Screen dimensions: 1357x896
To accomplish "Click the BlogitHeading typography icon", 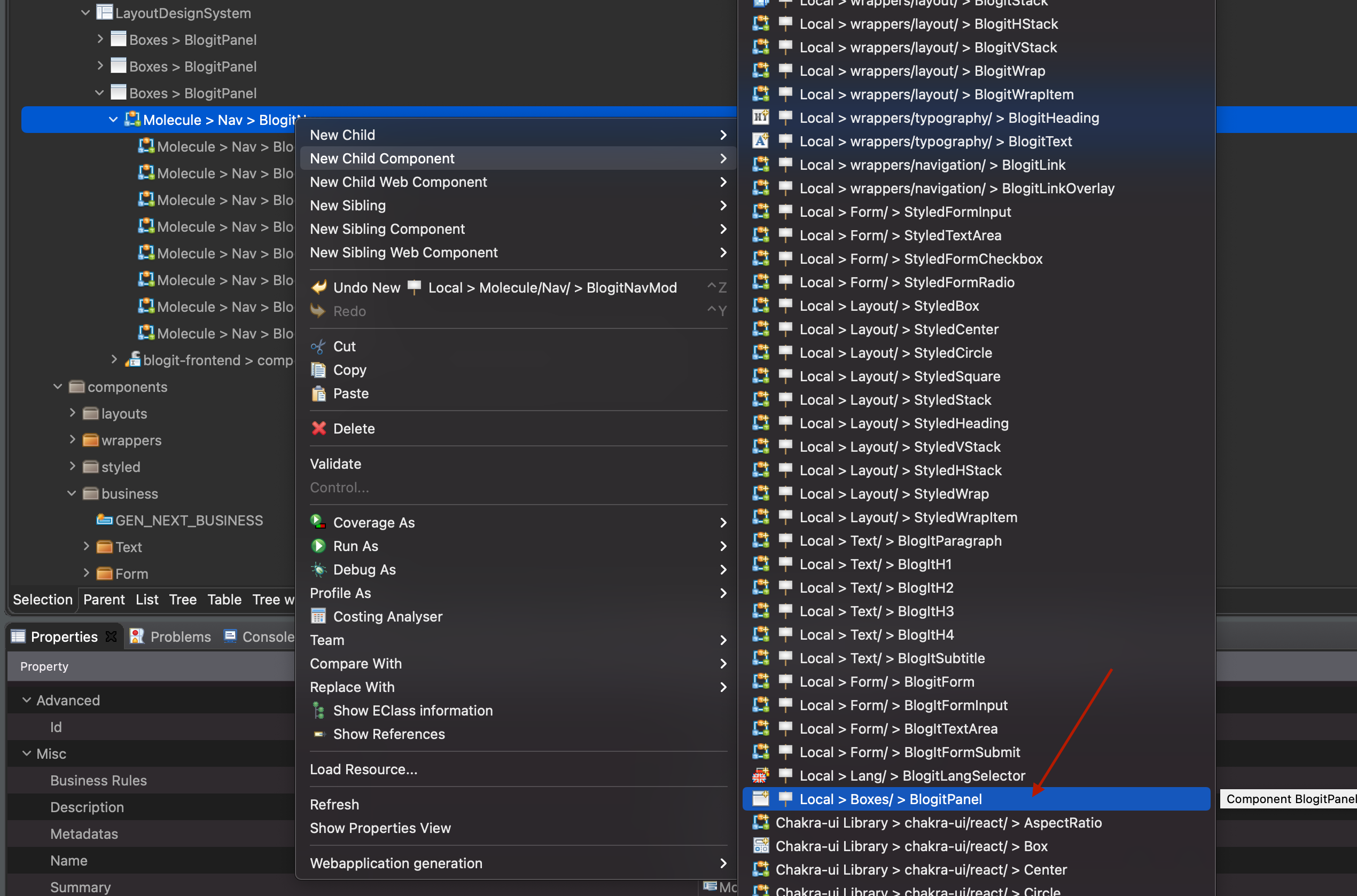I will click(760, 117).
